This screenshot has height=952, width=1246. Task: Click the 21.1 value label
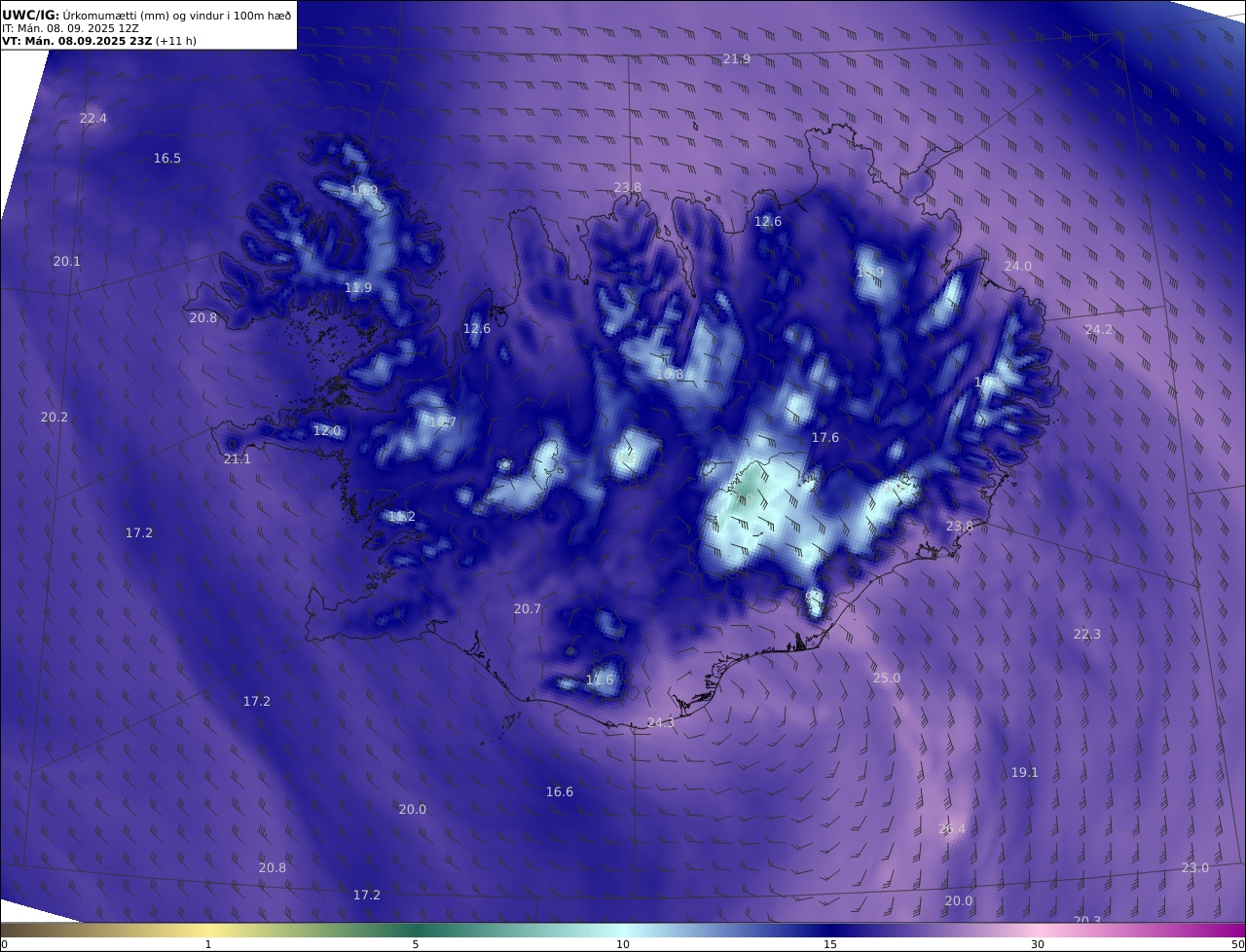pyautogui.click(x=238, y=459)
